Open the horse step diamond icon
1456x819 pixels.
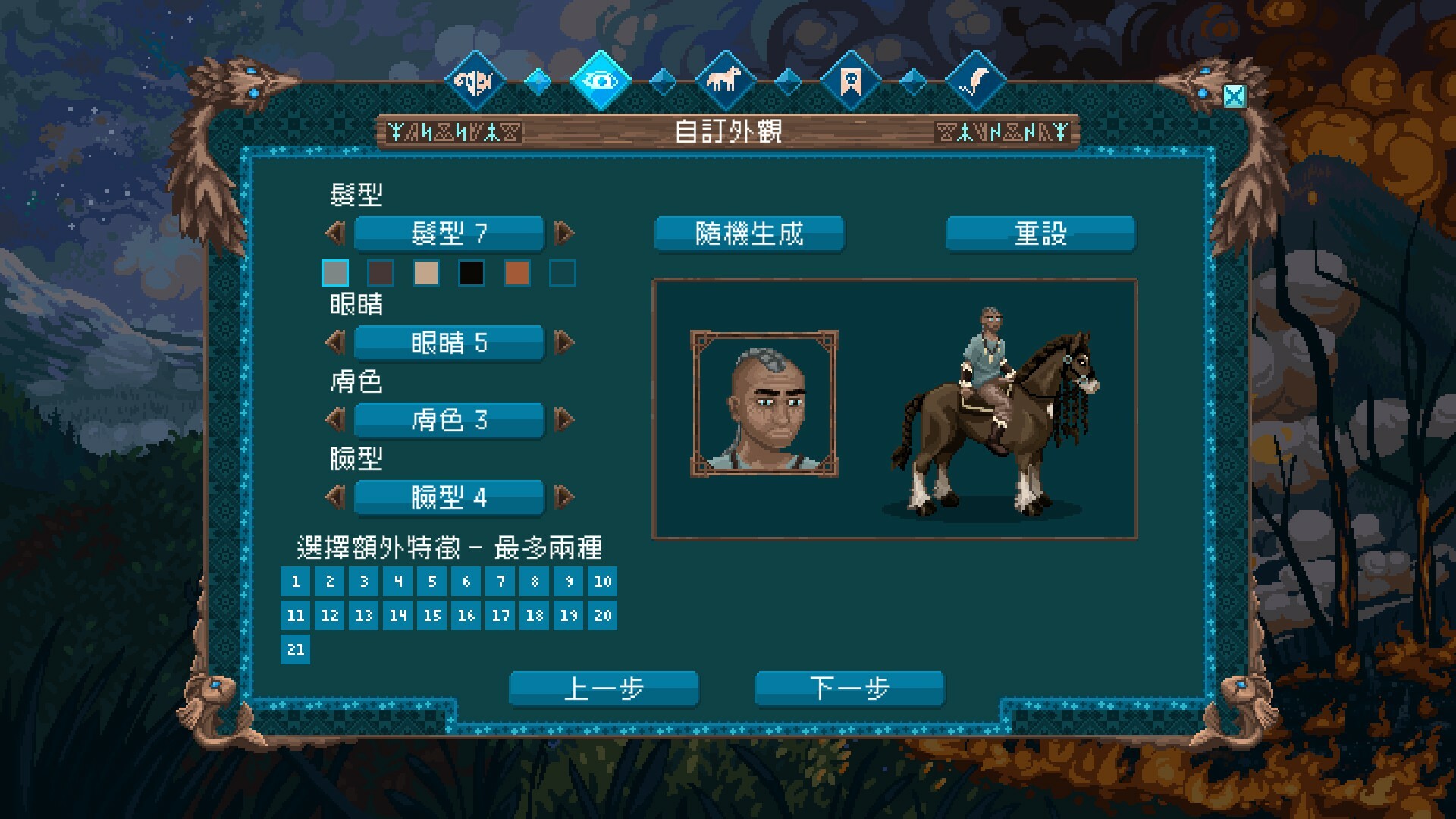coord(726,80)
